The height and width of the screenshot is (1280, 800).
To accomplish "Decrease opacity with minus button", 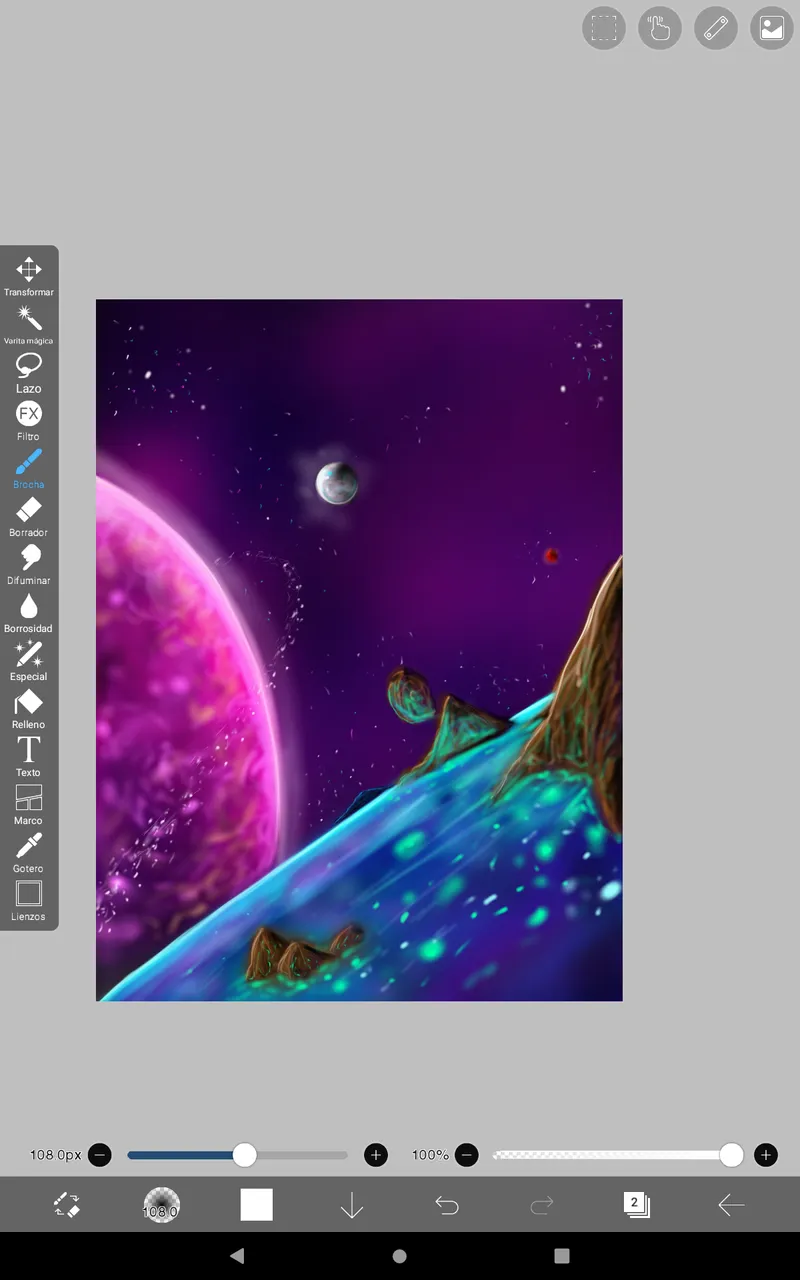I will point(467,1155).
